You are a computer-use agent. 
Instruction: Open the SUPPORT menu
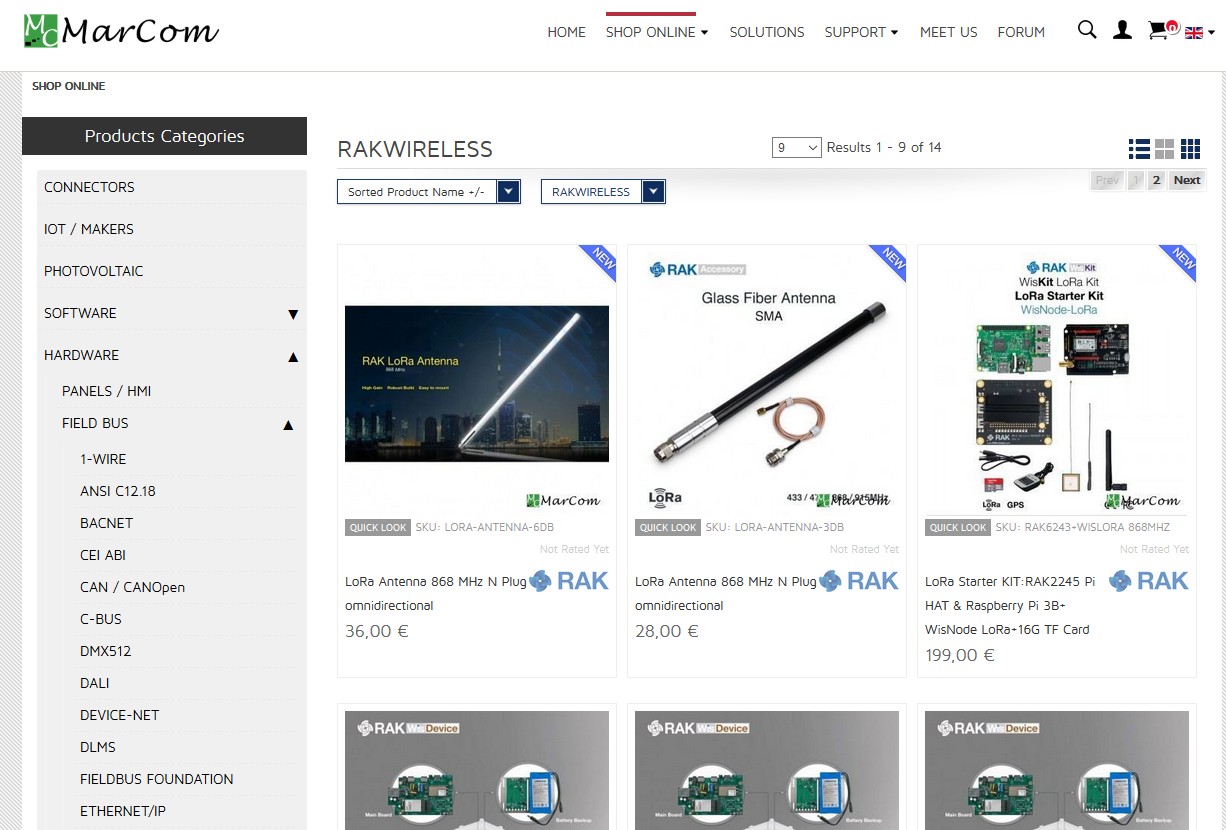(862, 32)
